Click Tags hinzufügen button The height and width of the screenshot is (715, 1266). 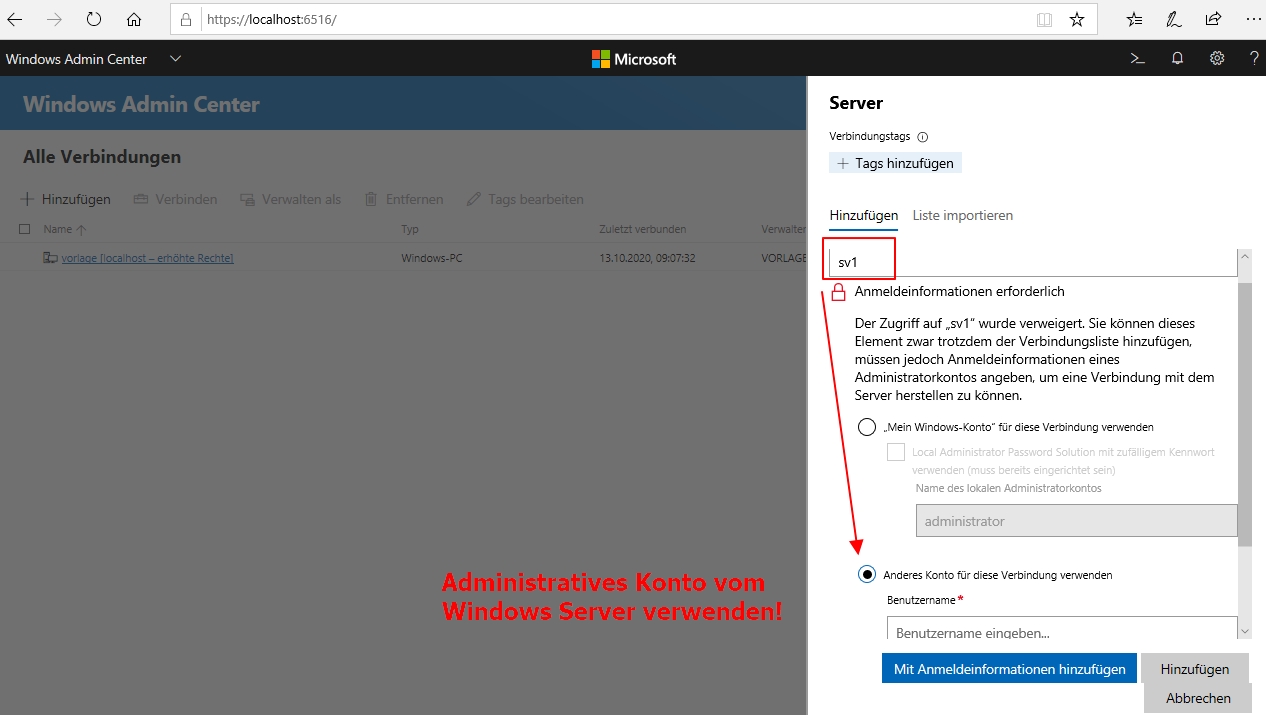point(895,163)
